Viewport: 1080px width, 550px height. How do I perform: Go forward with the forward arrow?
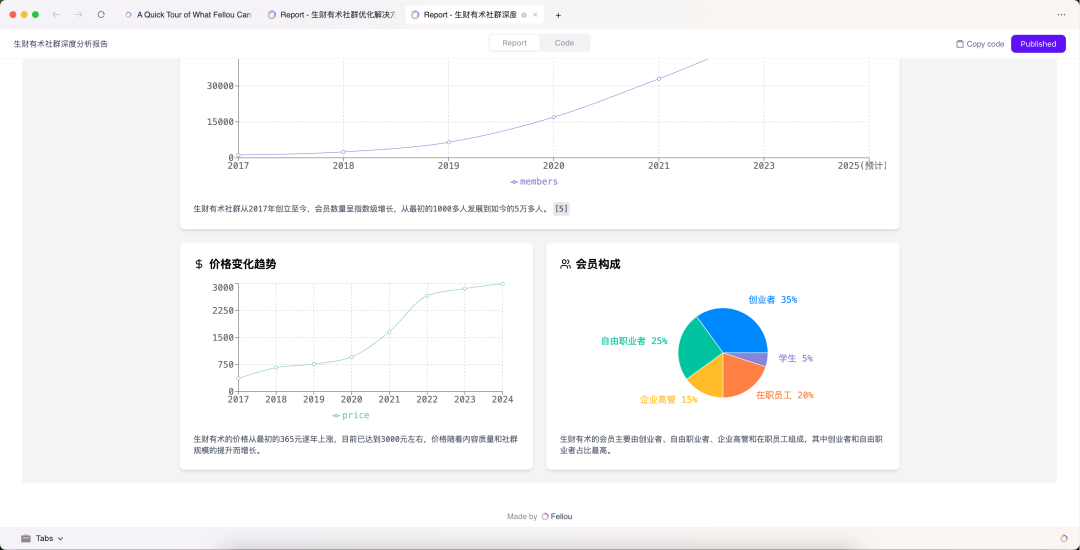[x=79, y=14]
